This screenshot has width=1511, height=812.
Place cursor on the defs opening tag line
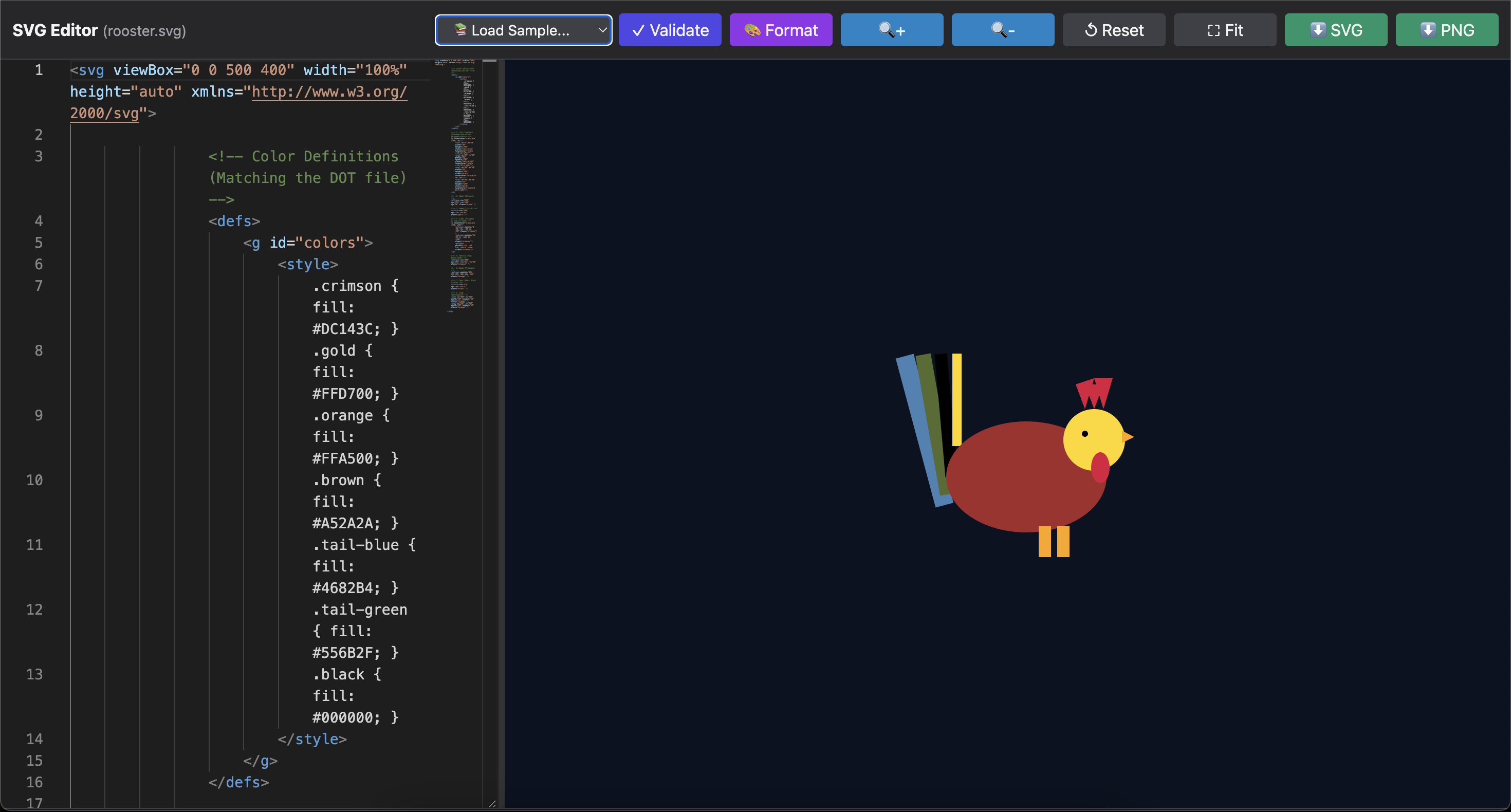tap(234, 221)
